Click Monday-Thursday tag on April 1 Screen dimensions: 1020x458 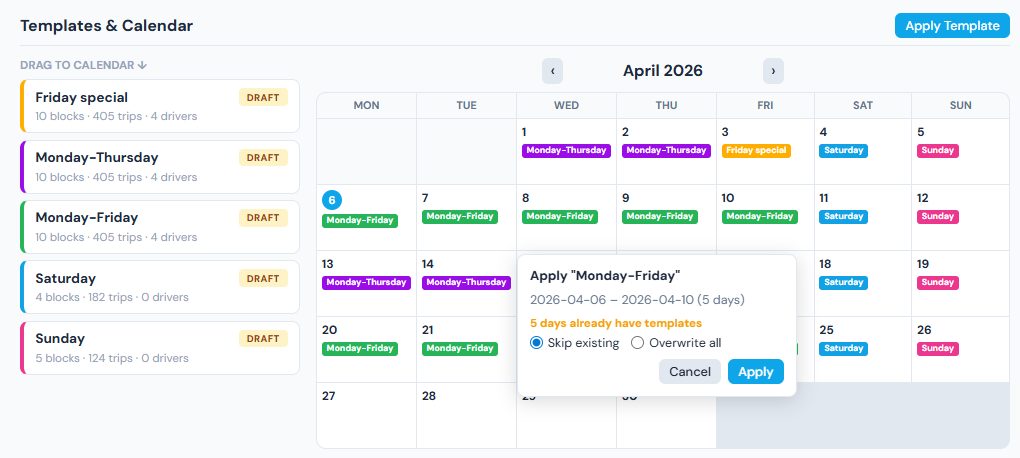click(566, 151)
